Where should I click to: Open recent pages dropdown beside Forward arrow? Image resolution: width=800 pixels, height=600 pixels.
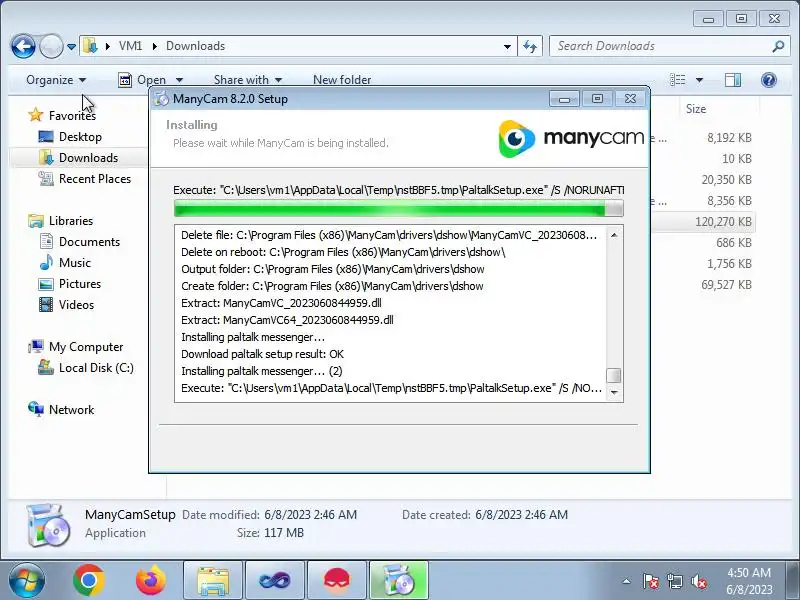click(x=71, y=47)
